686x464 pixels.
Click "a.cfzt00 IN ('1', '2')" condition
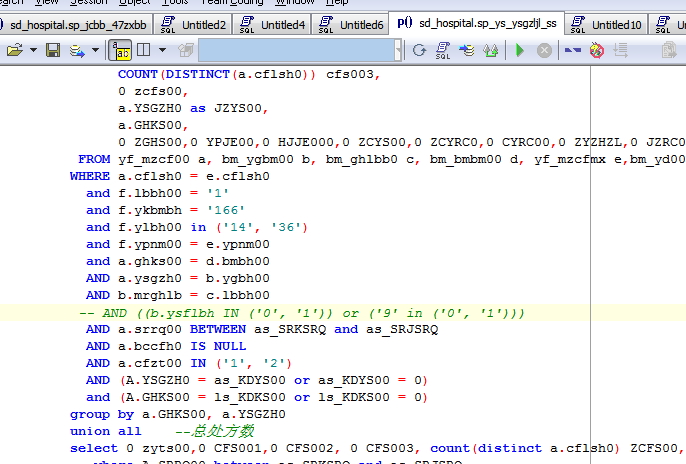click(x=205, y=363)
